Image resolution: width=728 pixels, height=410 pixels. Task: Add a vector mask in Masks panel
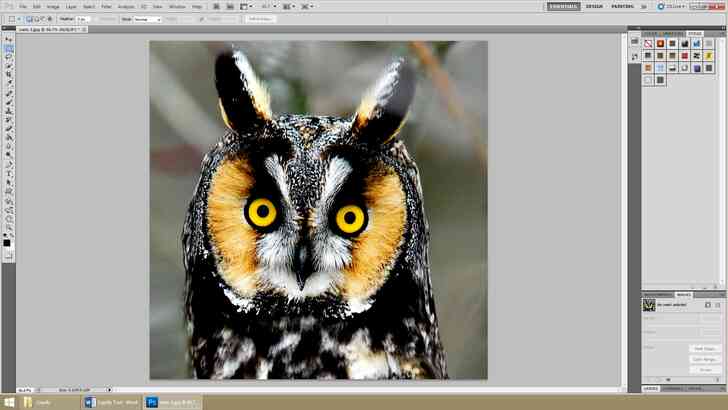(x=717, y=305)
